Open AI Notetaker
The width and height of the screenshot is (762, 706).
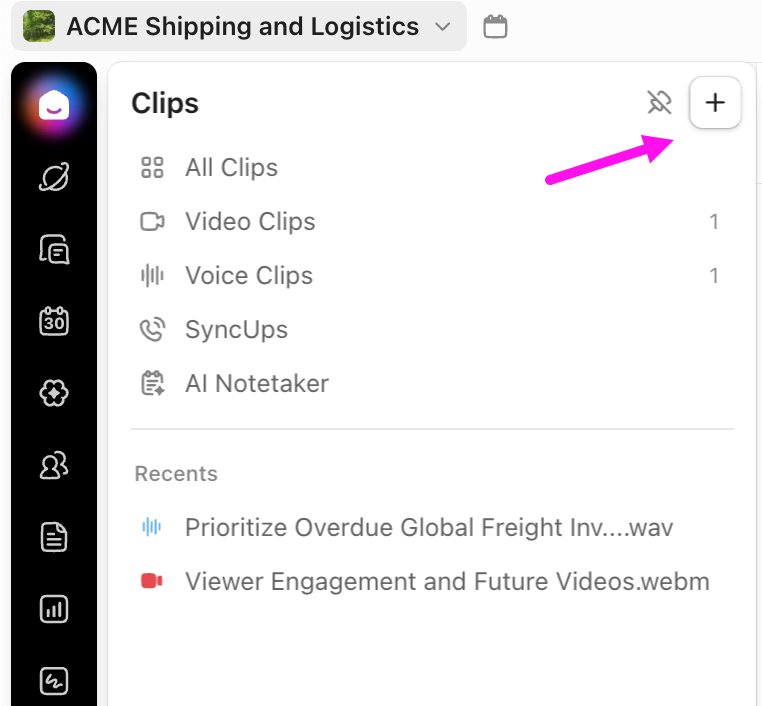[x=257, y=384]
